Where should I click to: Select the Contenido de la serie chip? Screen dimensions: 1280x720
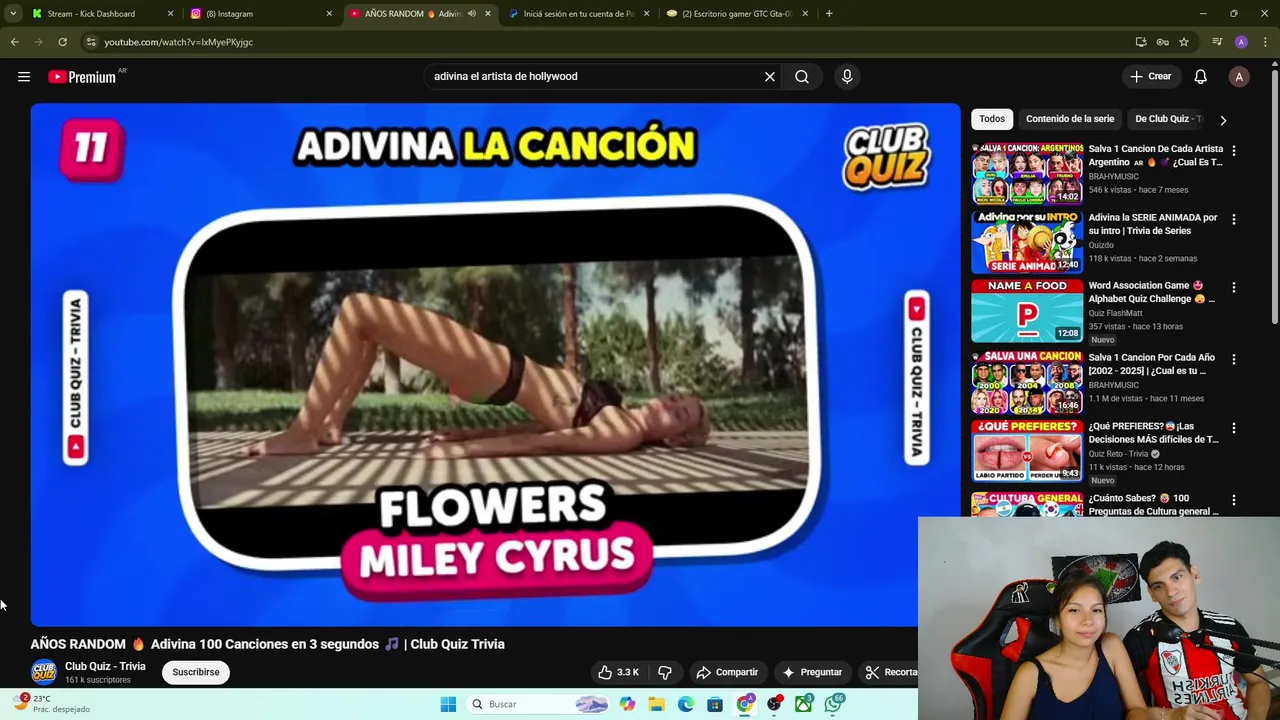pyautogui.click(x=1070, y=119)
